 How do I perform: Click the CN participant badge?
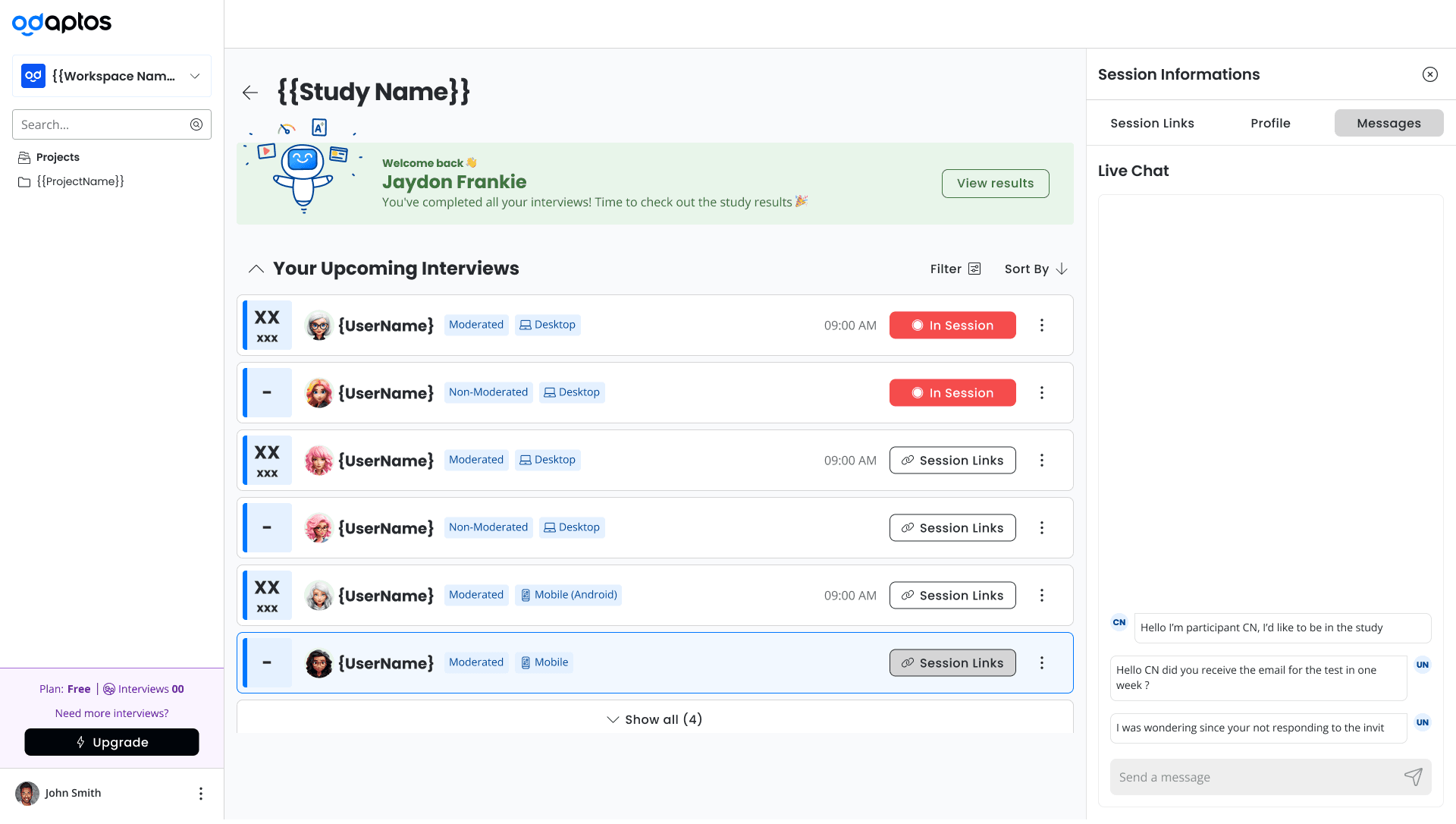pyautogui.click(x=1119, y=623)
